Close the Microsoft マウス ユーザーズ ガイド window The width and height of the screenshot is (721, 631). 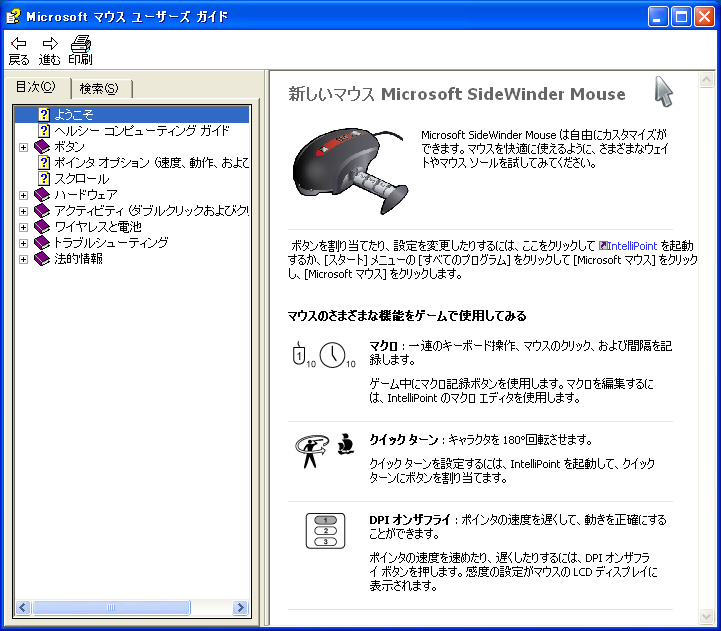pos(704,17)
